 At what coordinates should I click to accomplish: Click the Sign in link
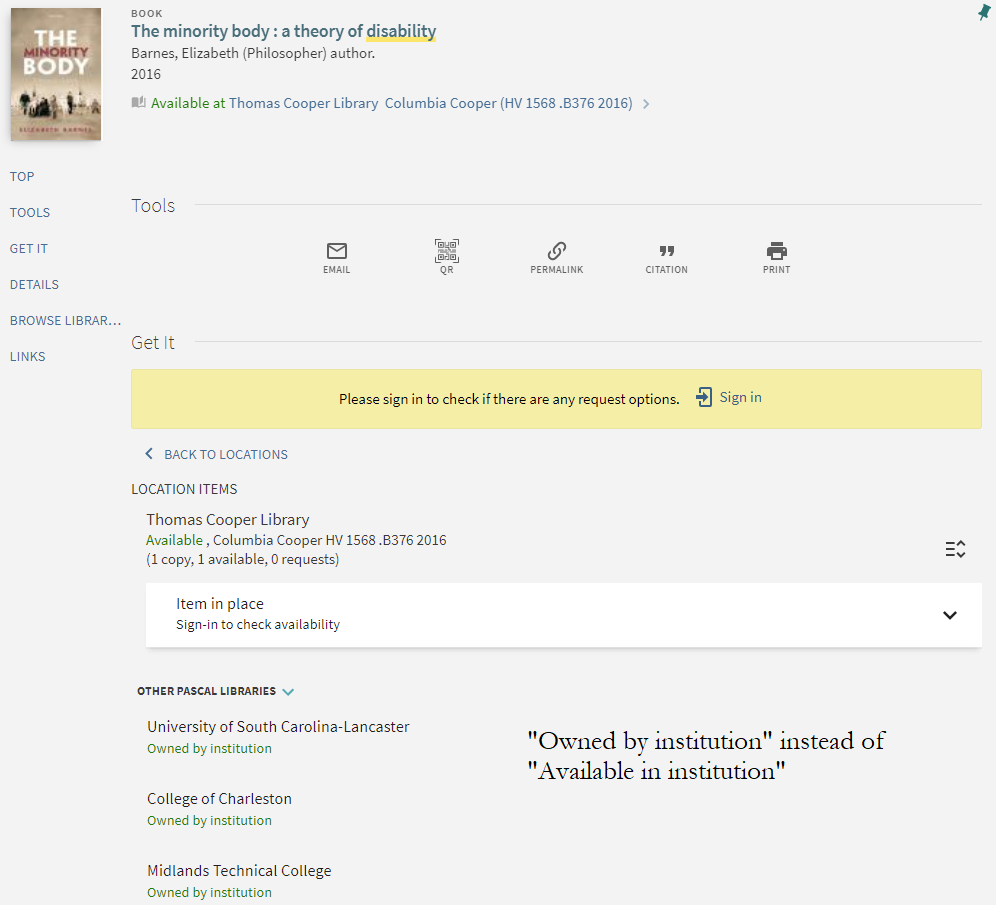(740, 398)
